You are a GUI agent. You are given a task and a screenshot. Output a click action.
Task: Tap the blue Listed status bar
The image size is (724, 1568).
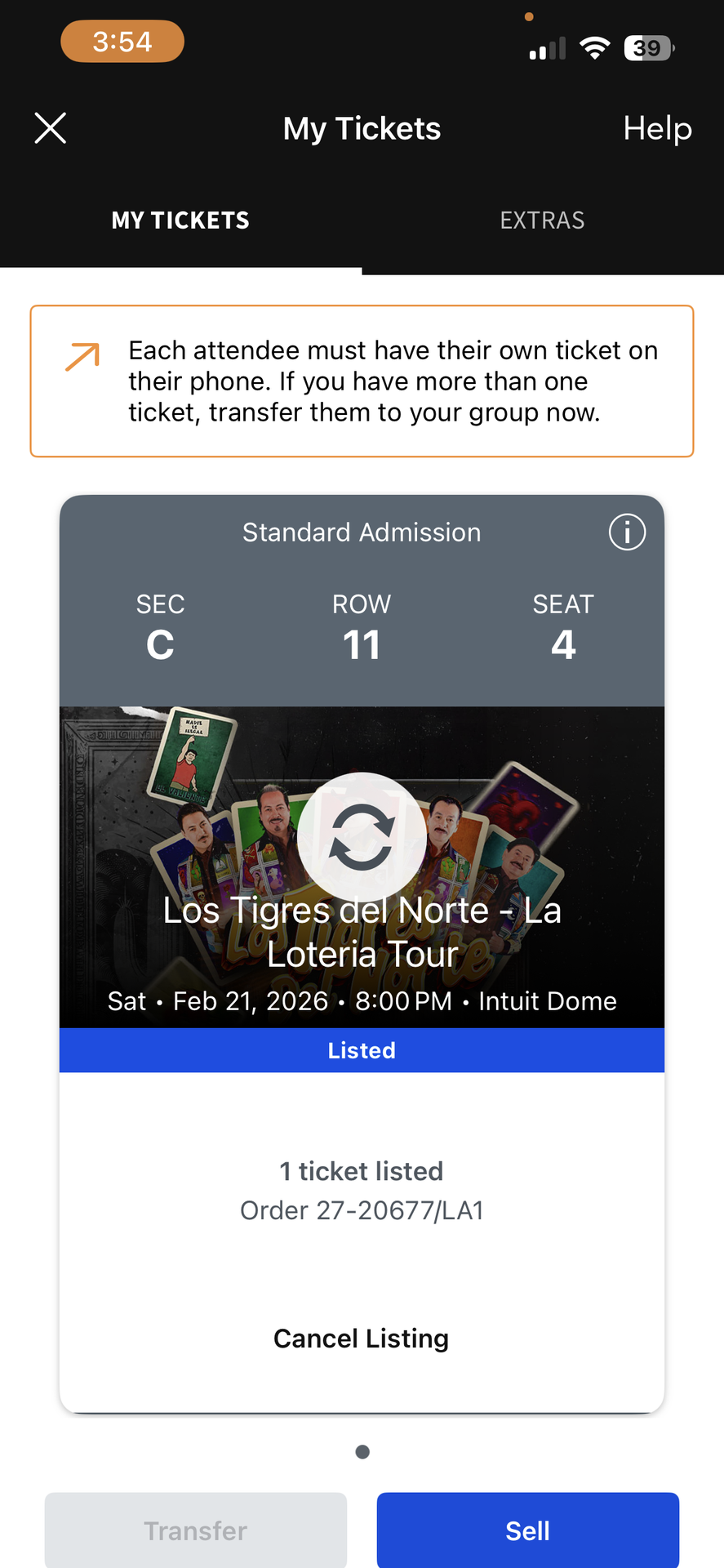point(362,1050)
